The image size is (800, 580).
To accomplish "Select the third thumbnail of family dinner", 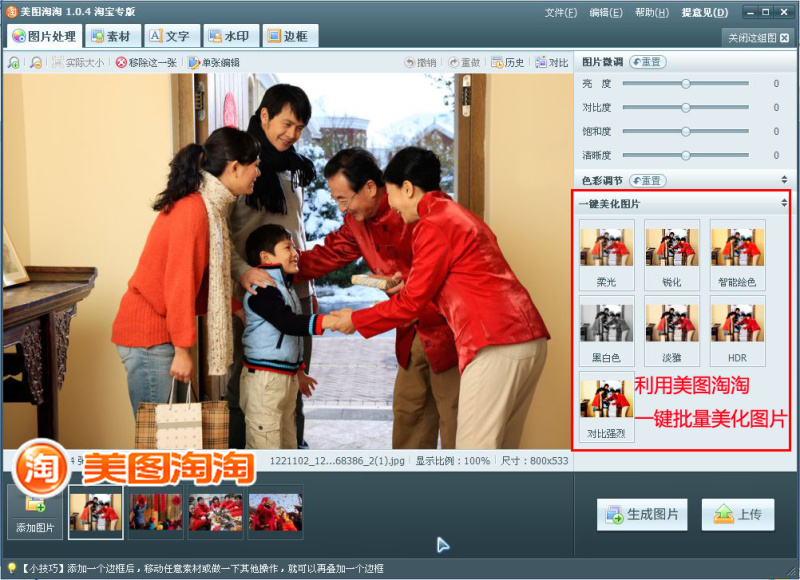I will pyautogui.click(x=215, y=512).
